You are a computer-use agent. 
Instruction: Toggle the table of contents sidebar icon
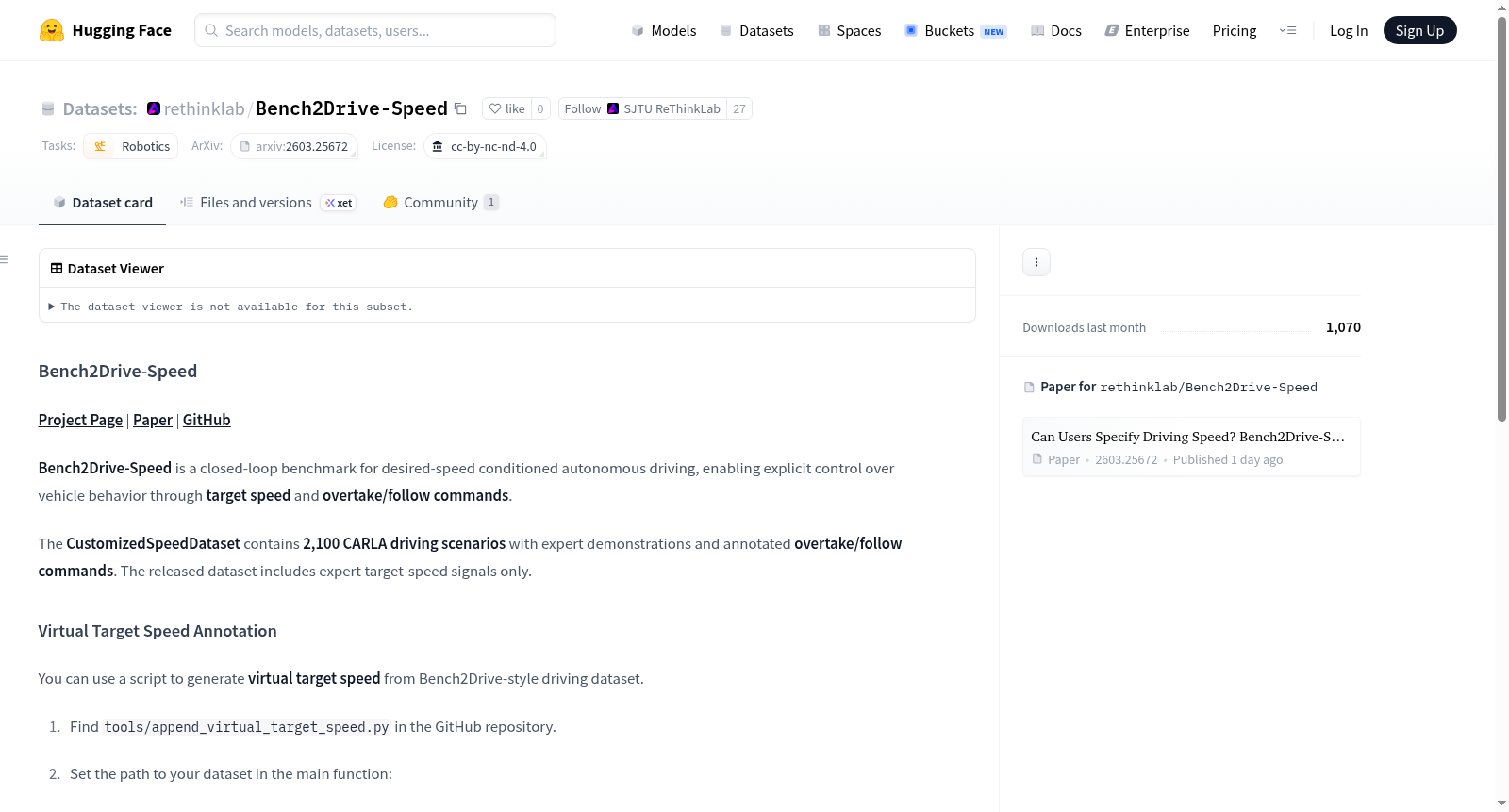(x=5, y=259)
